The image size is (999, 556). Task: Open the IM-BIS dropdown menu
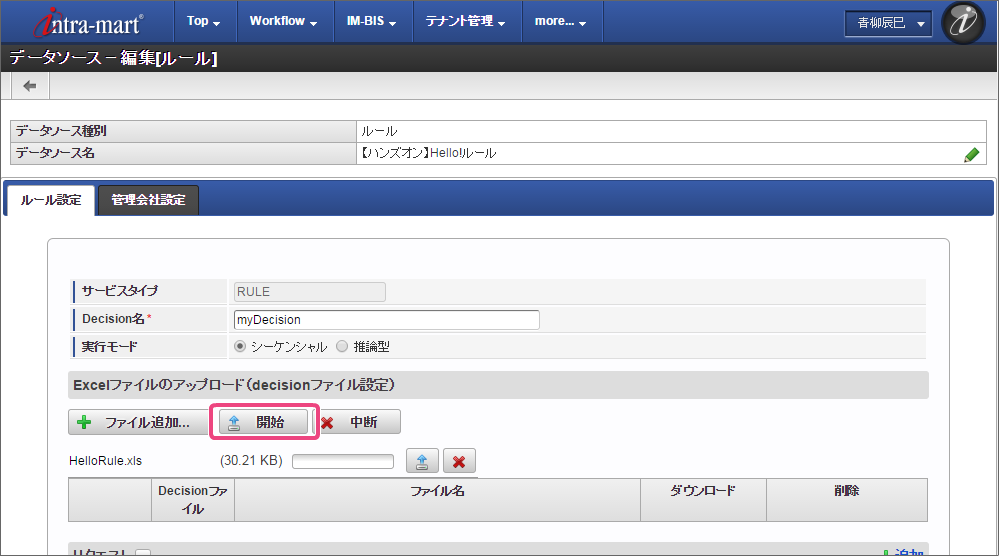coord(371,21)
